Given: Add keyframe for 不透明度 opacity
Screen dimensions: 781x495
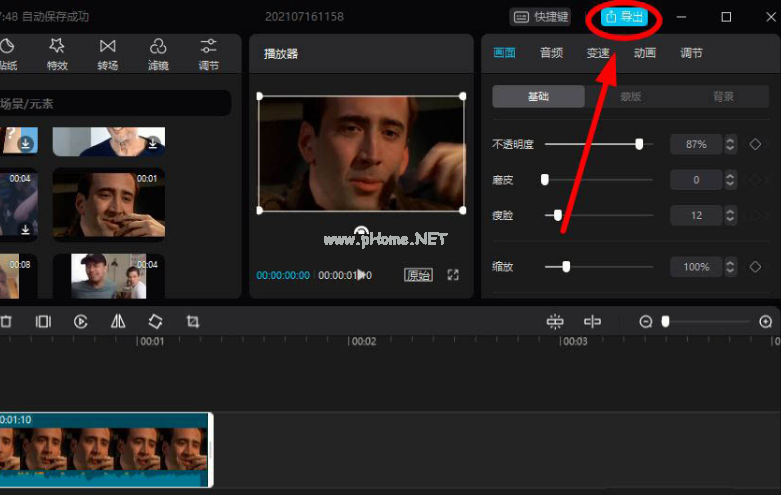Looking at the screenshot, I should pos(755,144).
